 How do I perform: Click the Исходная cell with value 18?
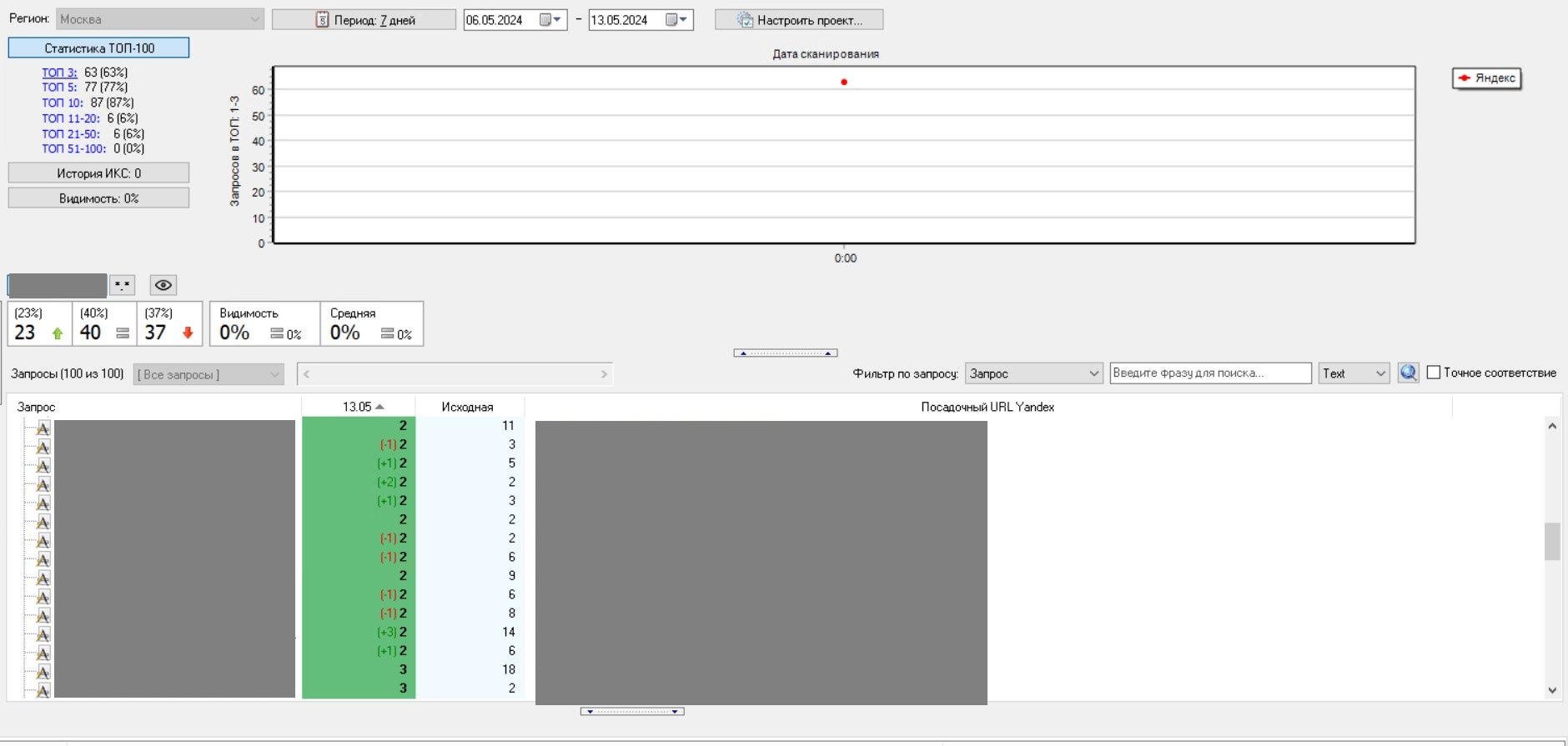[470, 669]
